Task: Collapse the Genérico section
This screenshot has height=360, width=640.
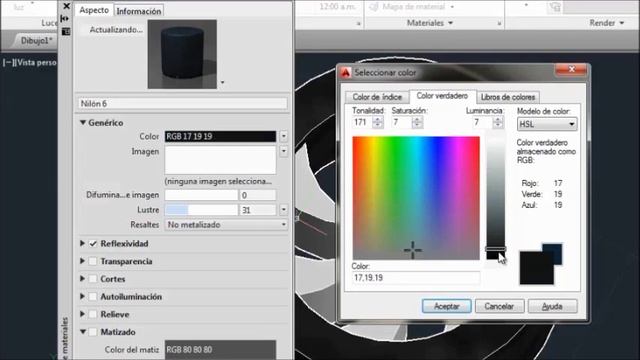Action: pyautogui.click(x=83, y=122)
